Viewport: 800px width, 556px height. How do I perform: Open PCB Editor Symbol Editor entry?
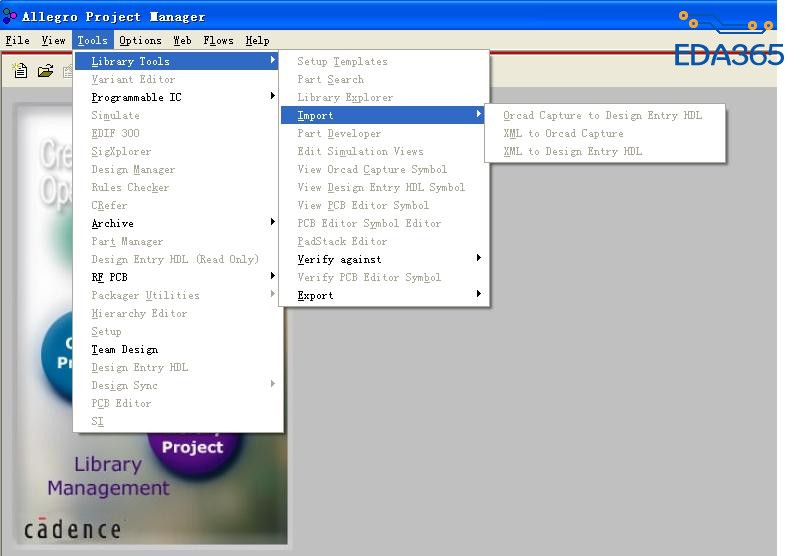click(x=384, y=223)
